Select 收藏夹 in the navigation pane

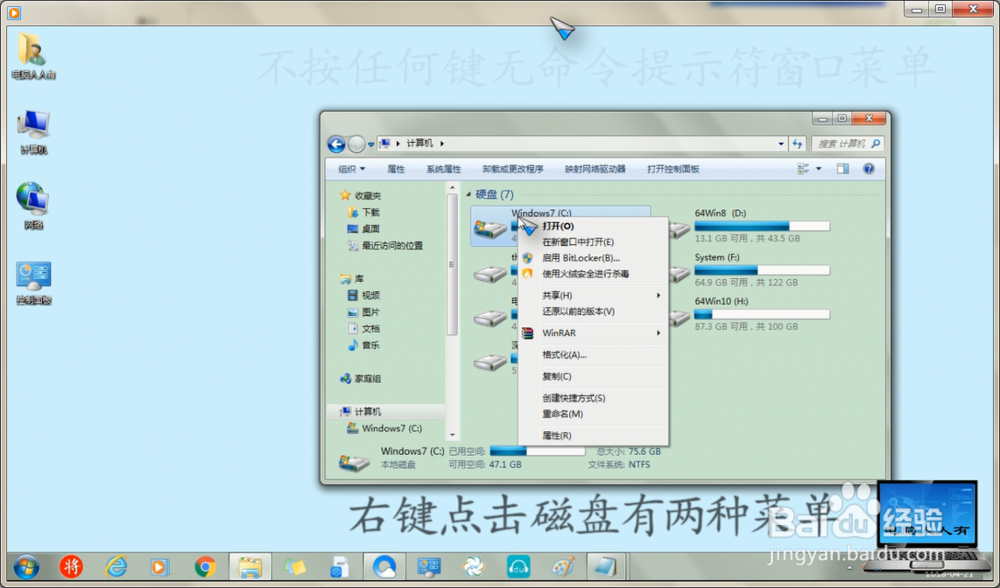368,196
